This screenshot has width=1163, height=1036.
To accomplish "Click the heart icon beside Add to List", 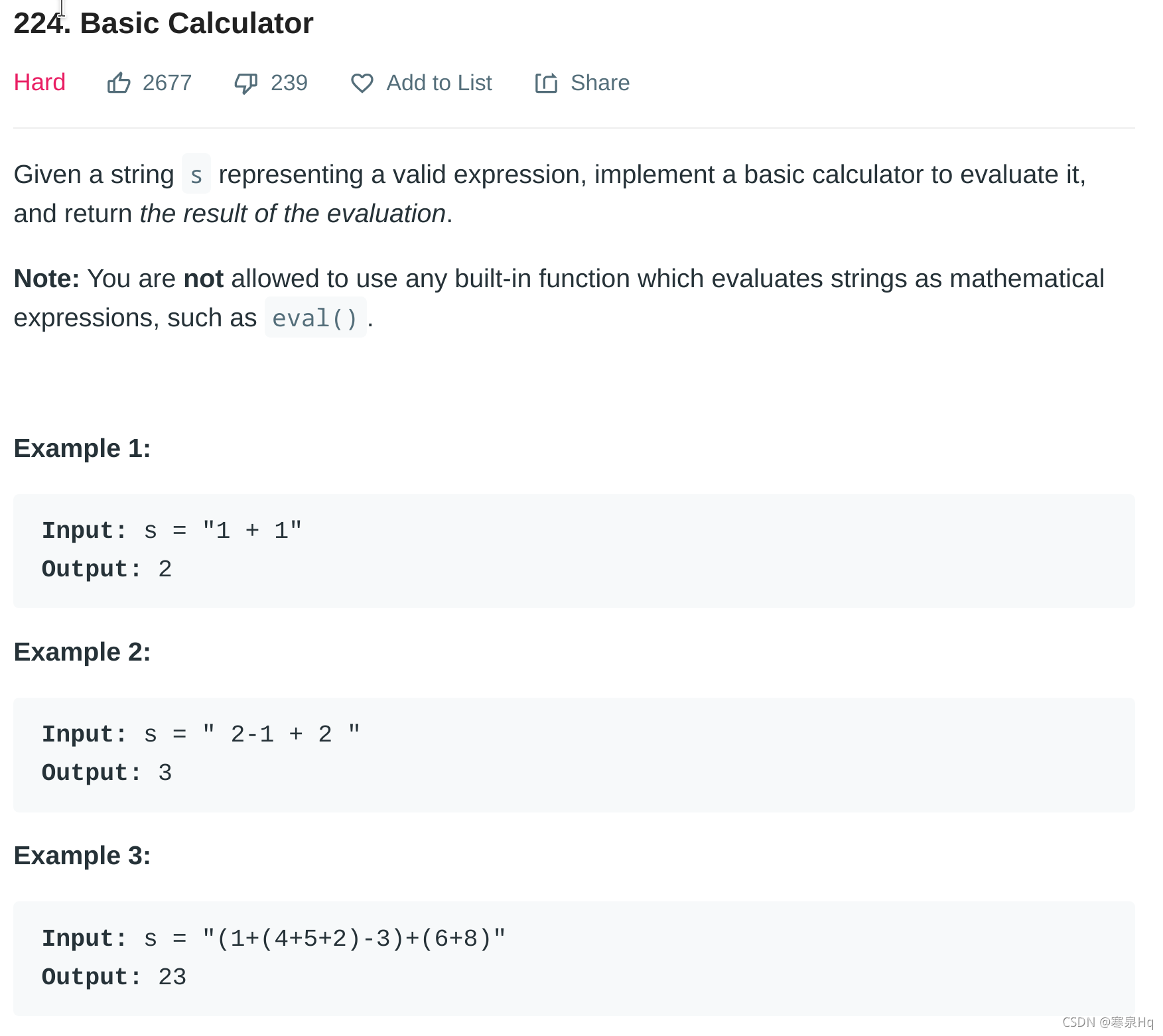I will point(362,83).
